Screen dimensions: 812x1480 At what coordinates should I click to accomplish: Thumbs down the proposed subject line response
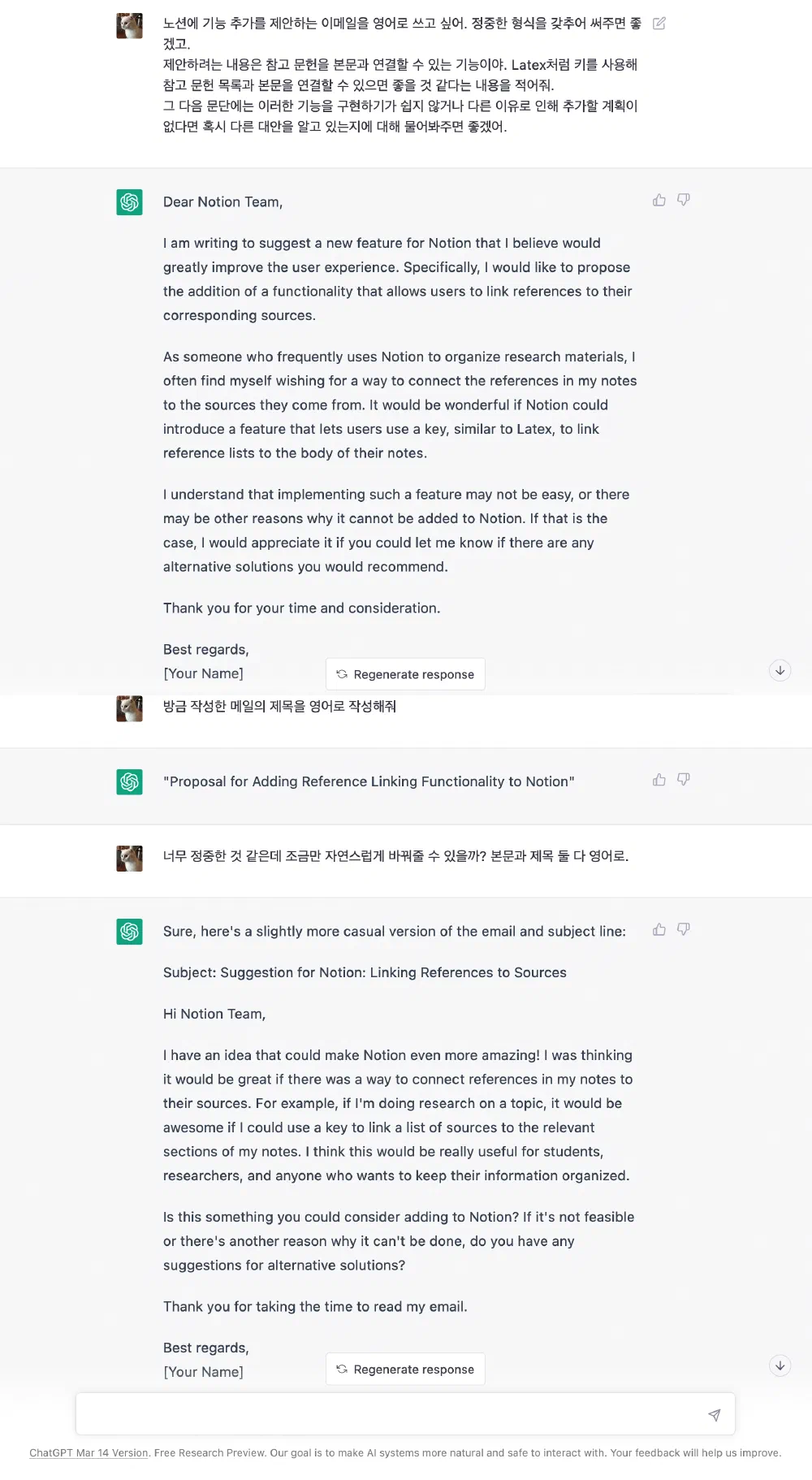pyautogui.click(x=684, y=779)
